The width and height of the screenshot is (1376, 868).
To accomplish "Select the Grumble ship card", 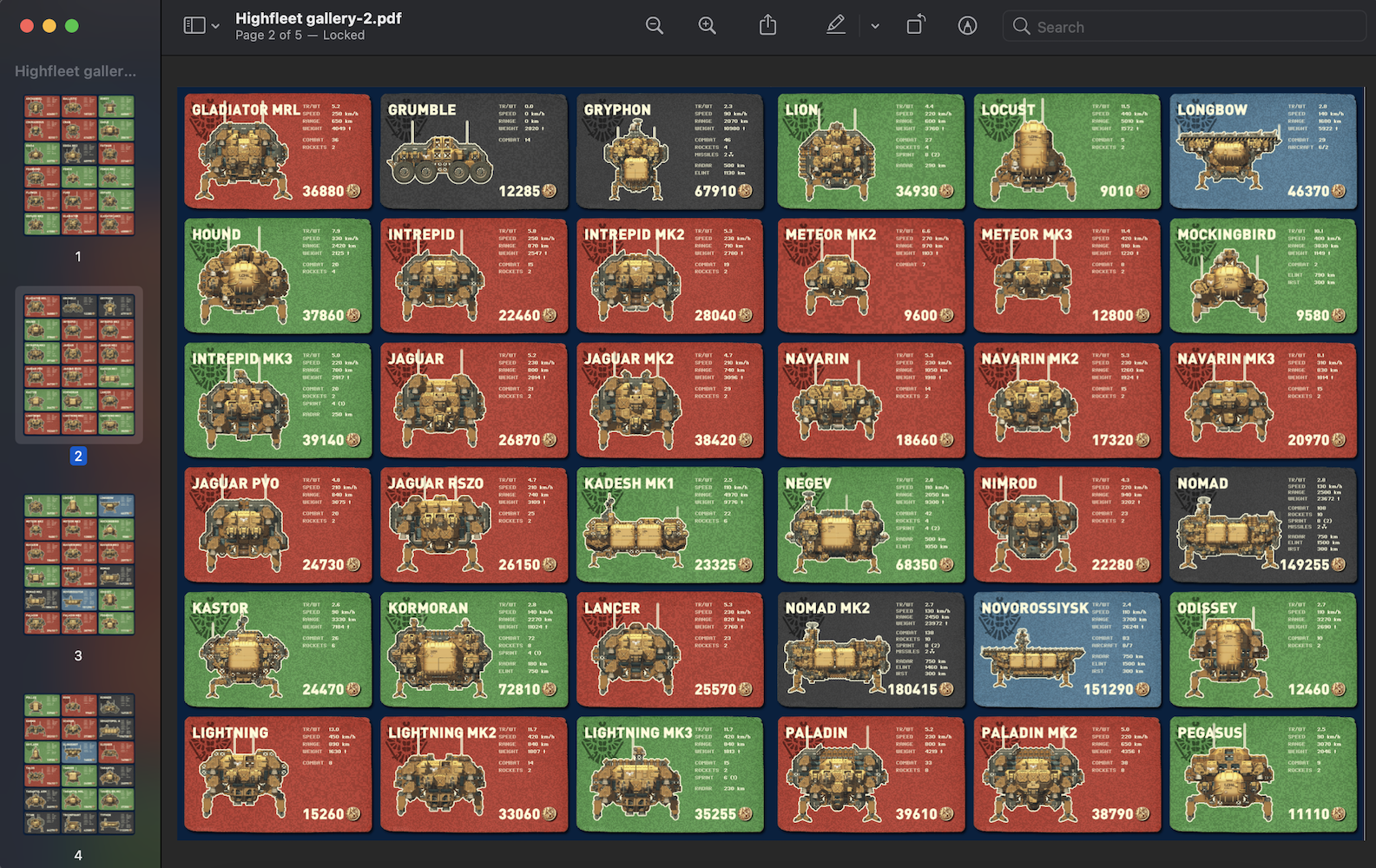I will pyautogui.click(x=474, y=151).
